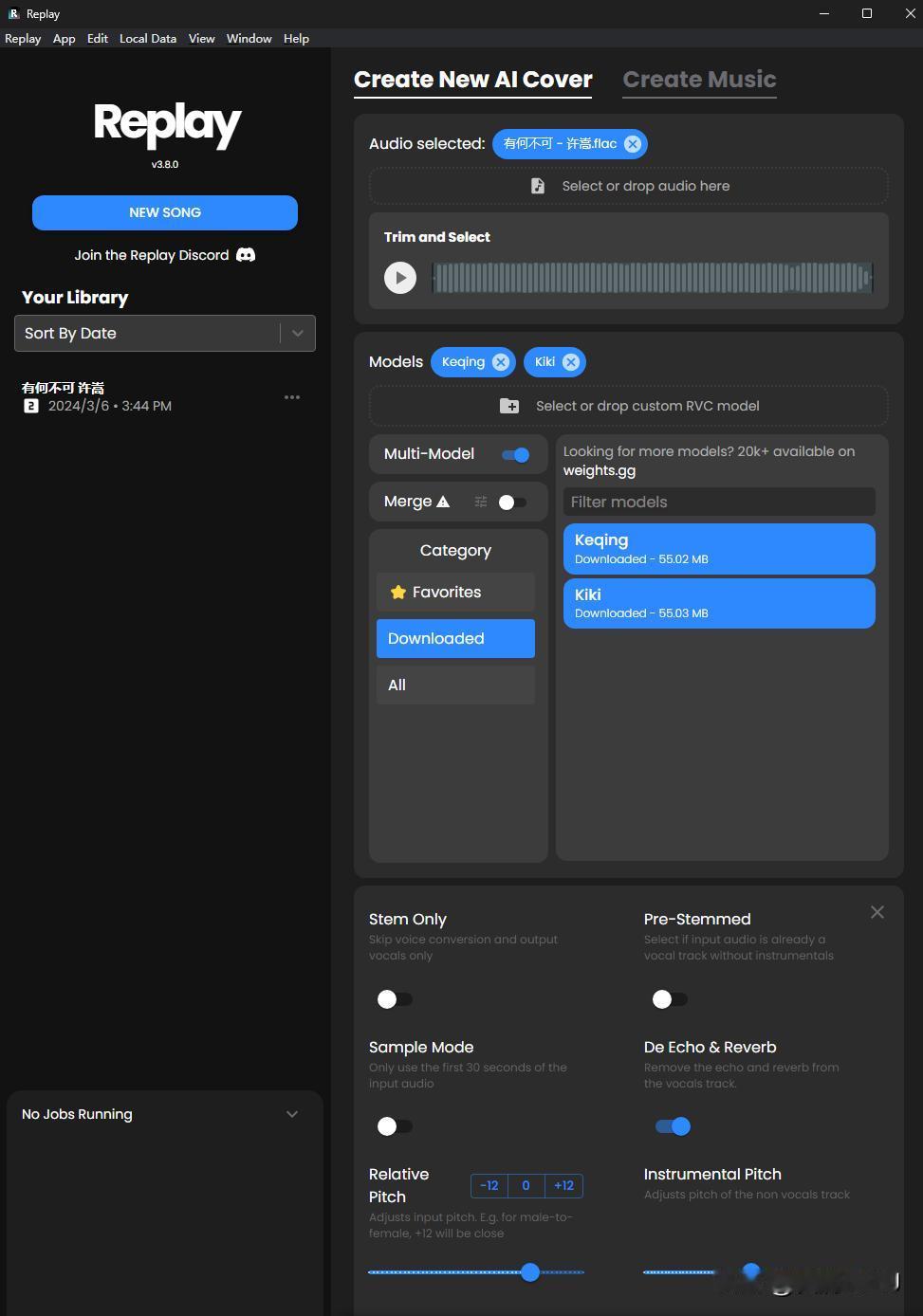This screenshot has width=923, height=1316.
Task: Turn off De Echo & Reverb
Action: tap(674, 1126)
